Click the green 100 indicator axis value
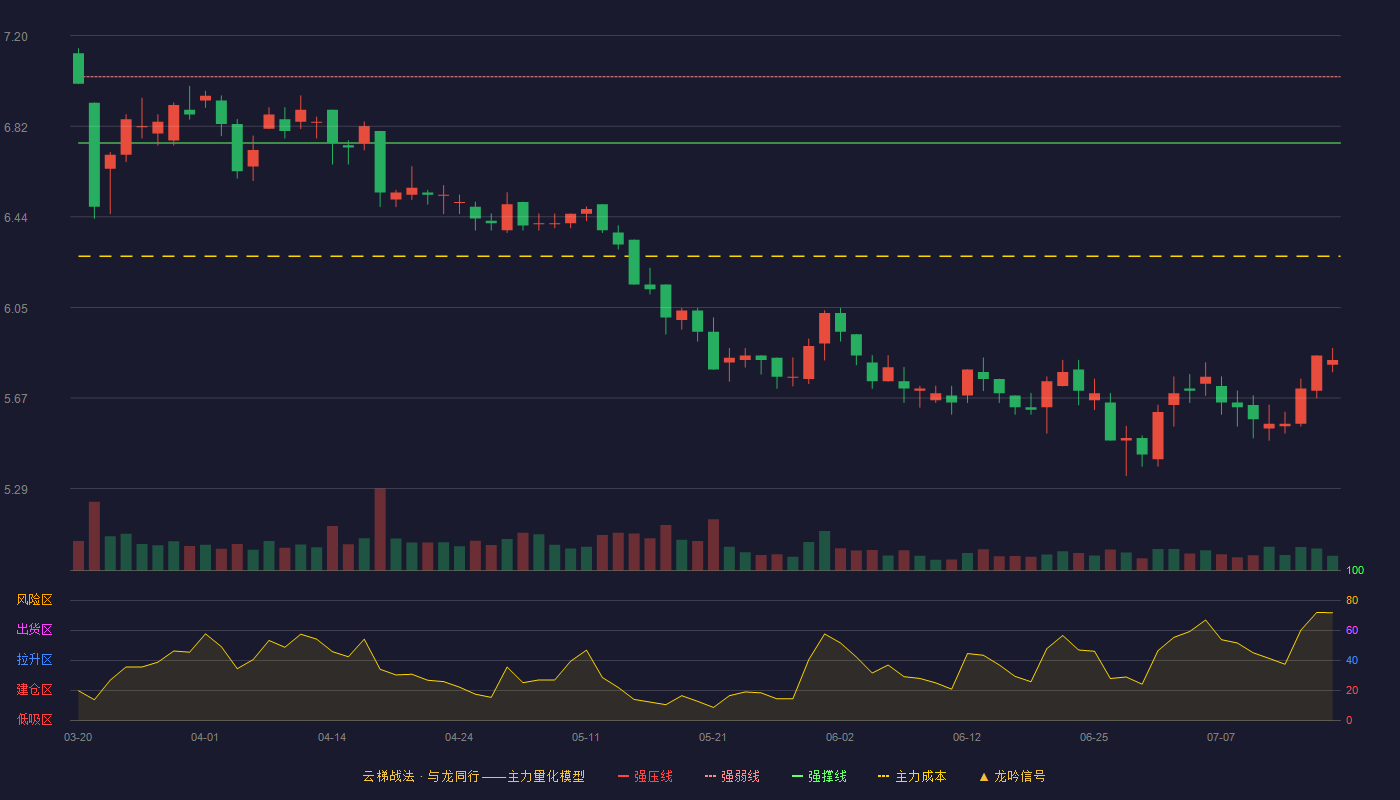This screenshot has height=800, width=1400. [1355, 570]
